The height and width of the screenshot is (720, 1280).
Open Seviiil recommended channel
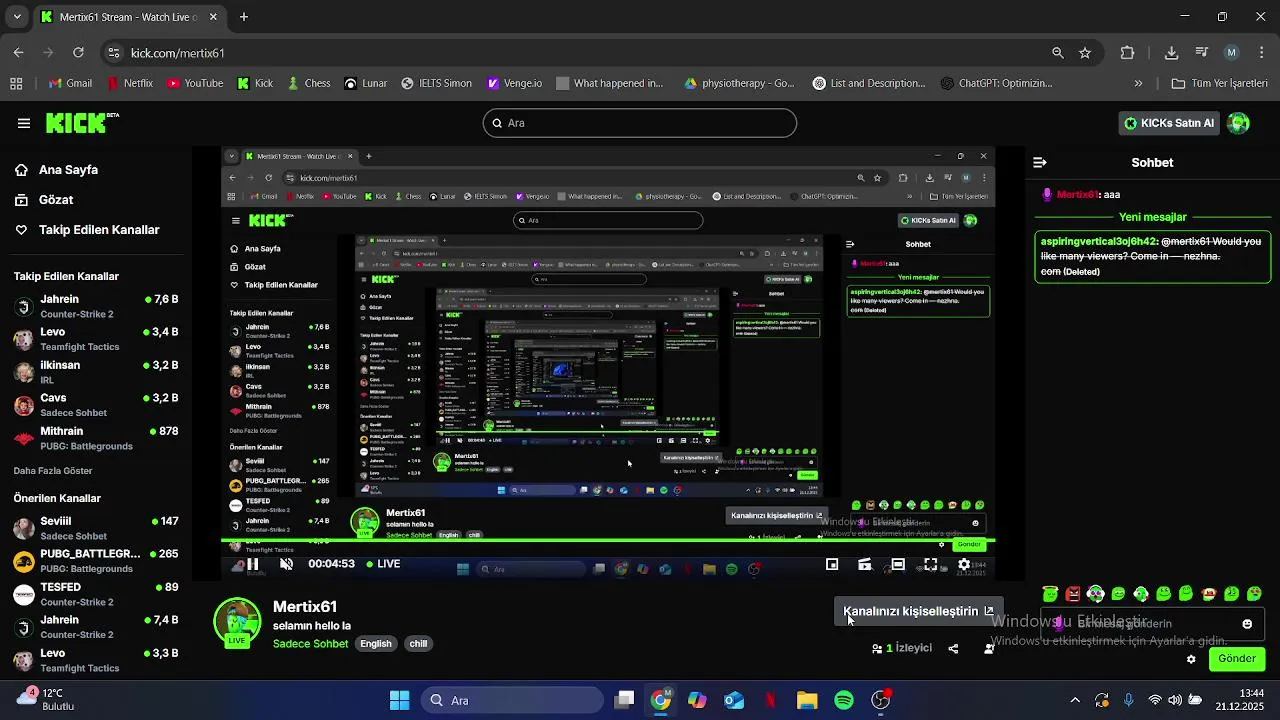point(96,528)
